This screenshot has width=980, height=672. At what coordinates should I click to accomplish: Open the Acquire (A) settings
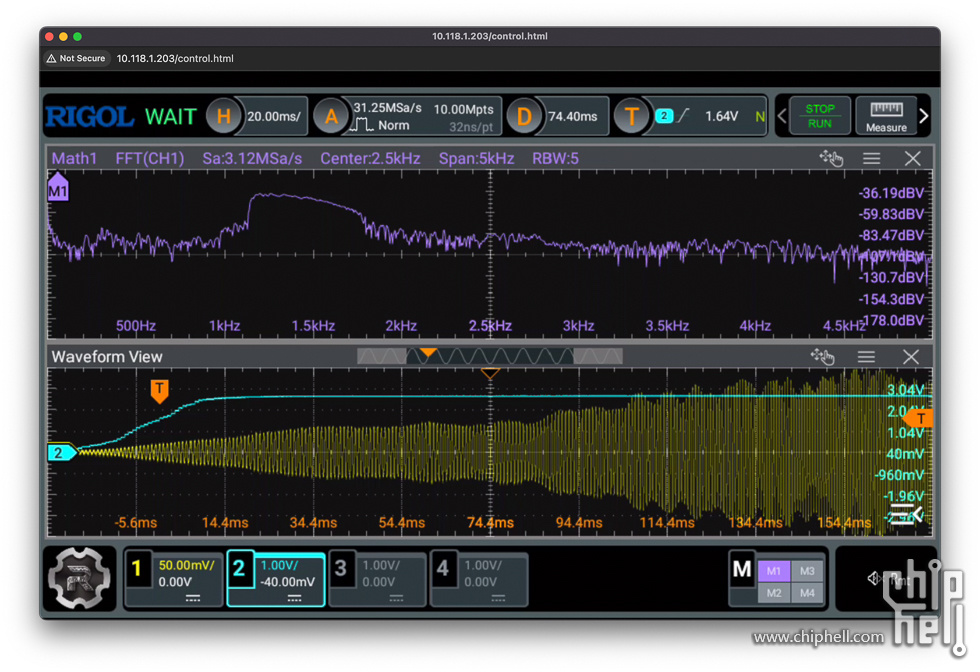pyautogui.click(x=331, y=116)
